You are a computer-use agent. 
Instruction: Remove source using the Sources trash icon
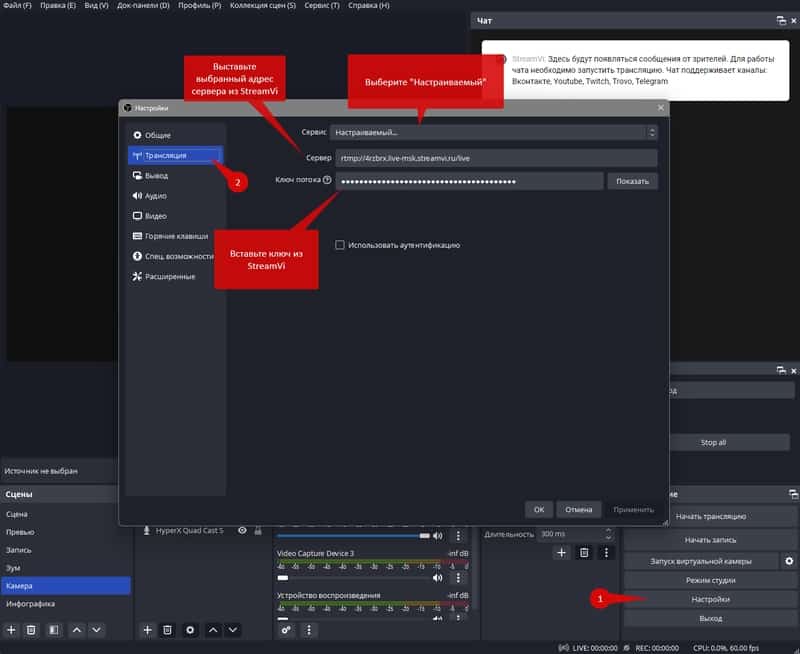167,630
